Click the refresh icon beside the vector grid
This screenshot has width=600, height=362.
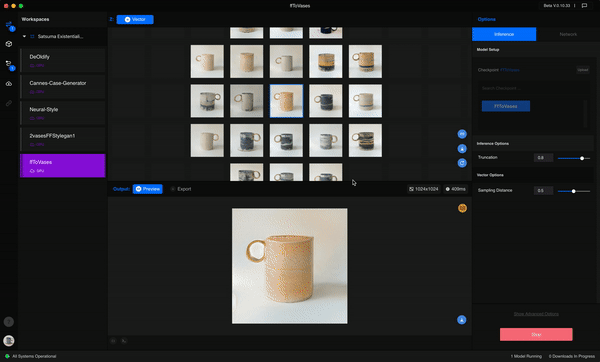point(462,163)
